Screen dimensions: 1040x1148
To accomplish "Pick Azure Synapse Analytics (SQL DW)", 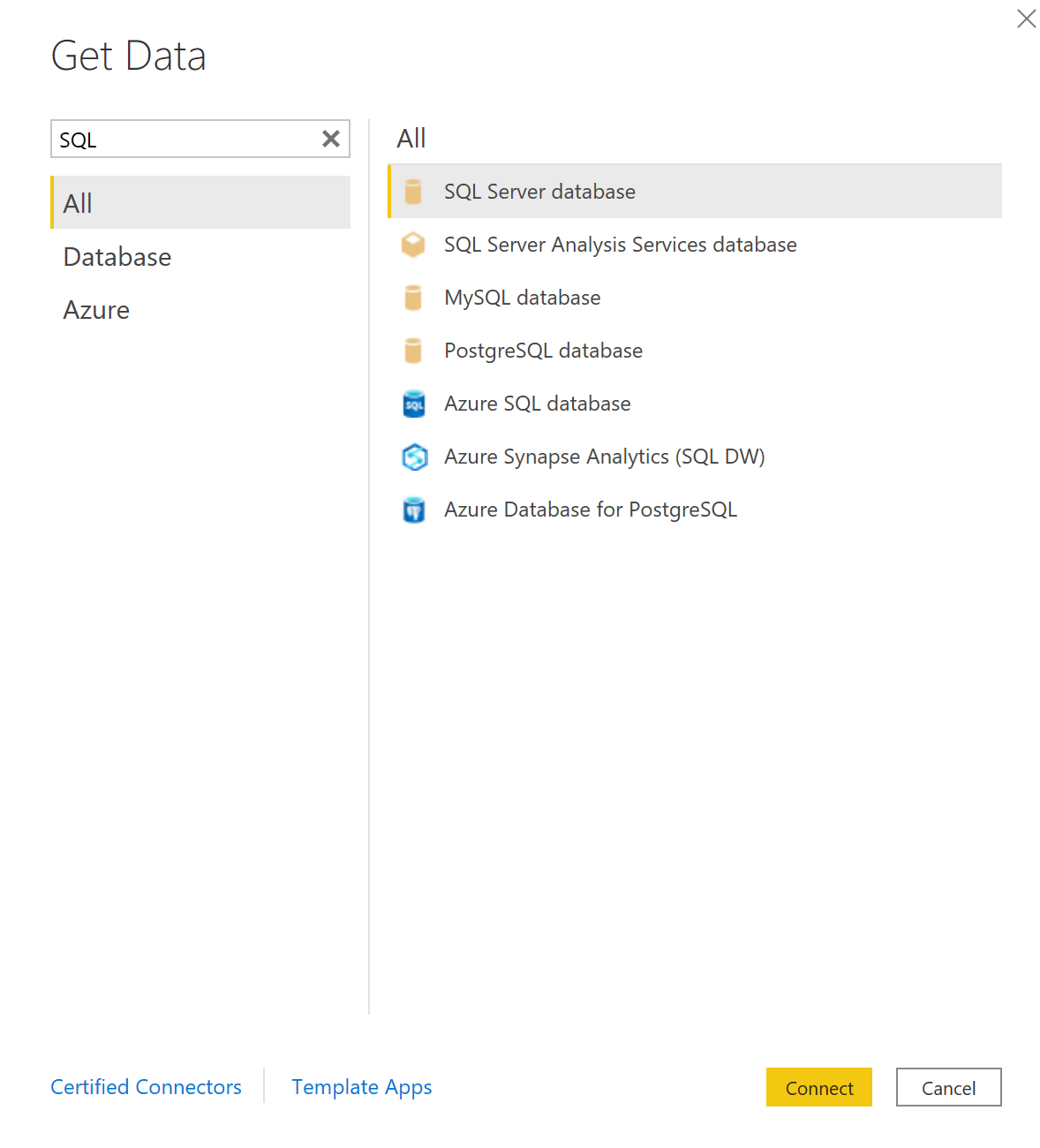I will coord(604,457).
